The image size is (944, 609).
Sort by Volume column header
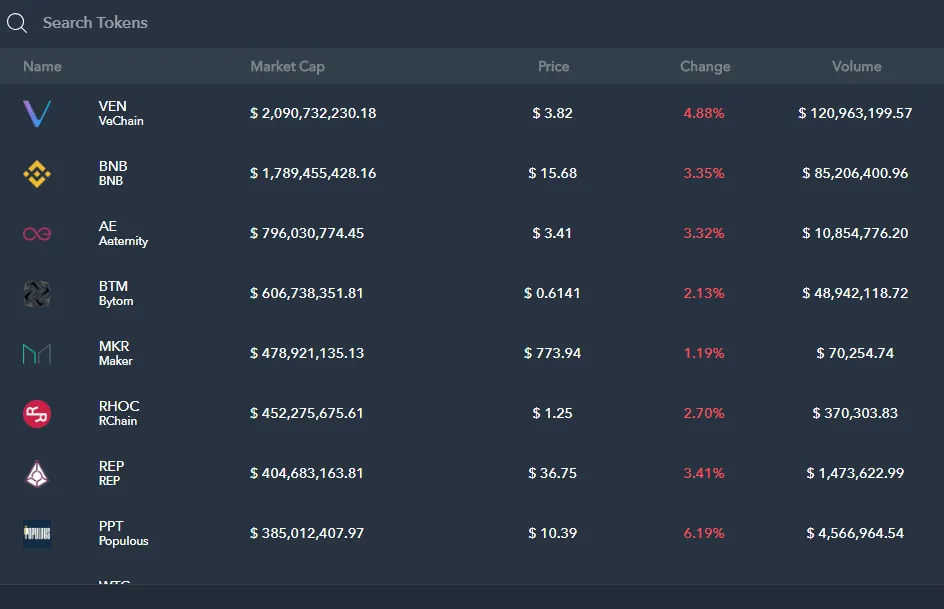(x=857, y=66)
